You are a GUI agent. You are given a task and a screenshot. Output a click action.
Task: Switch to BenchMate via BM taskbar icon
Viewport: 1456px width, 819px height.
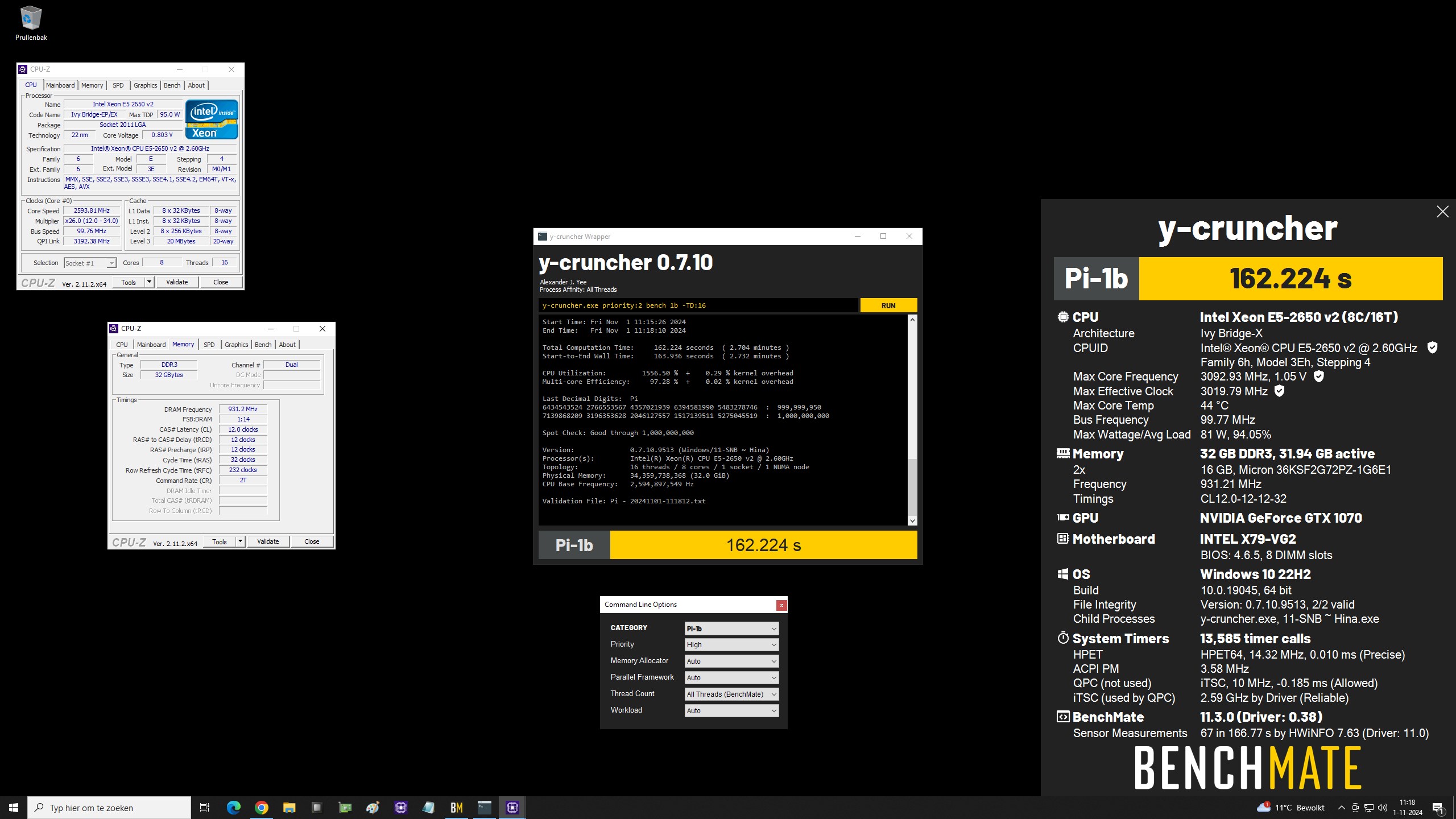[457, 808]
